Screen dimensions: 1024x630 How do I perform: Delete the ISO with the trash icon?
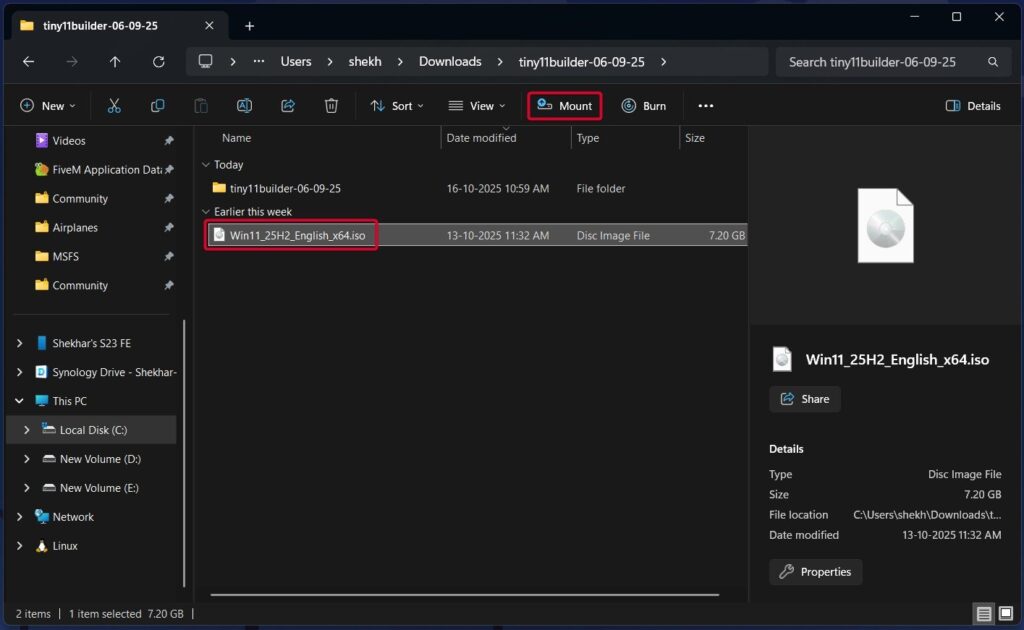pos(331,105)
